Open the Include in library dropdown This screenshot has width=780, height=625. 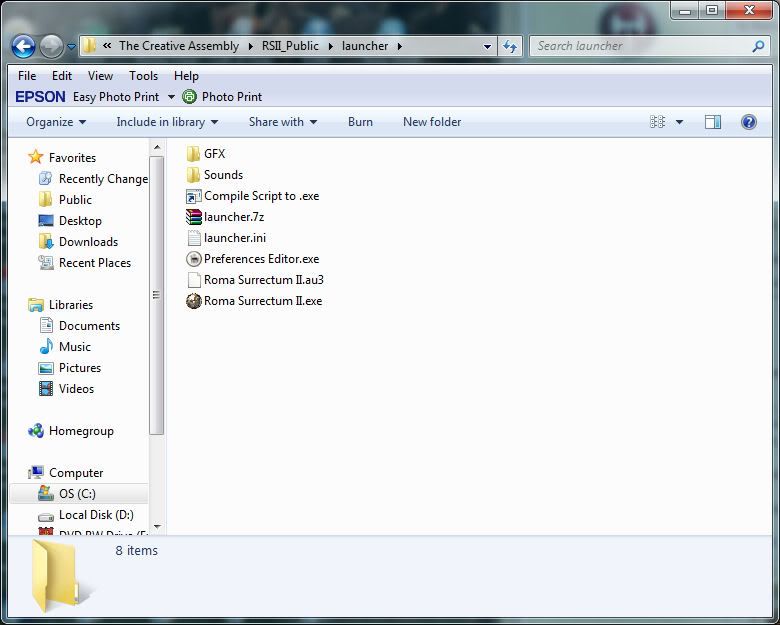point(166,122)
